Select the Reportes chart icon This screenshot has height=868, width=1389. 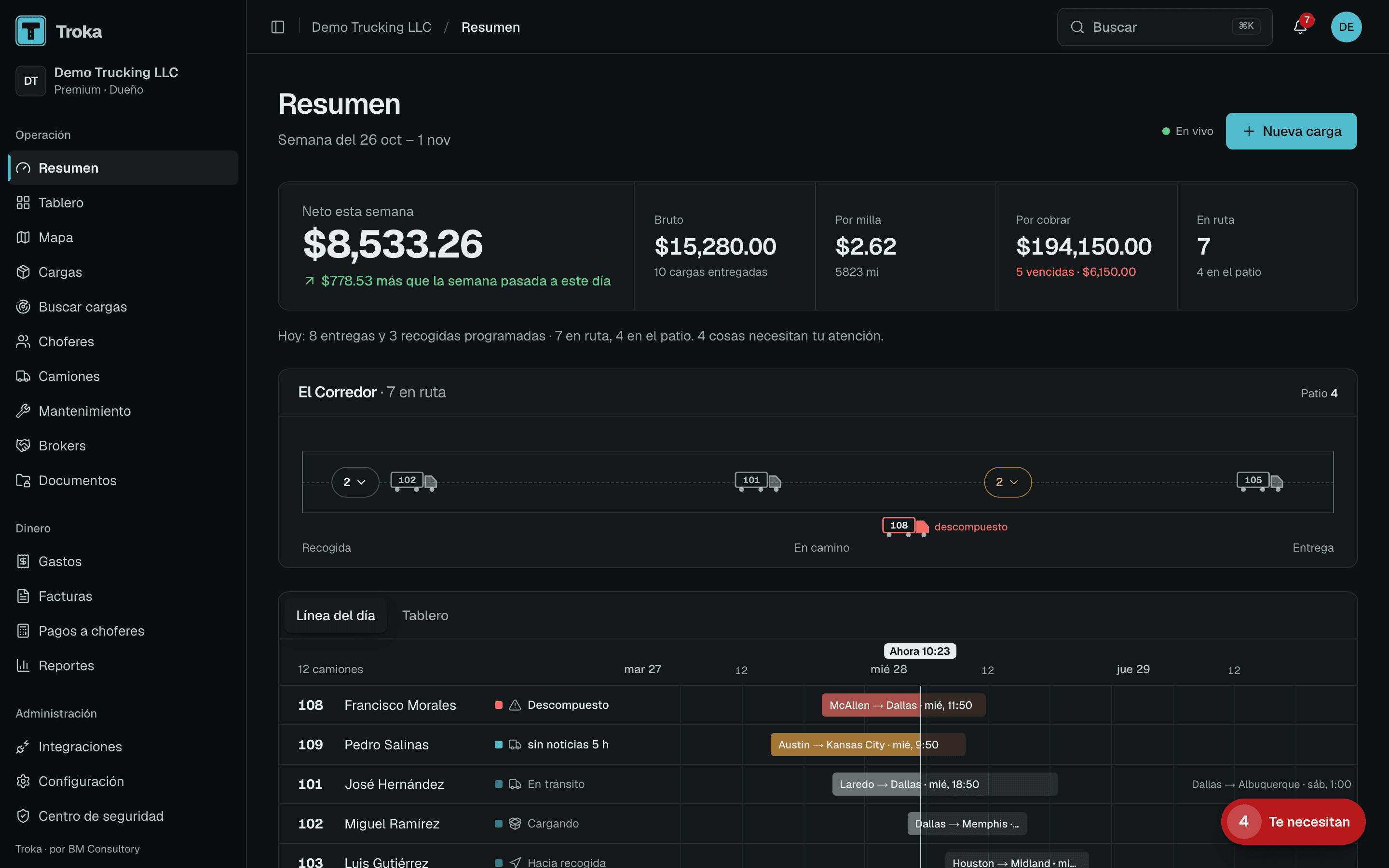[23, 665]
